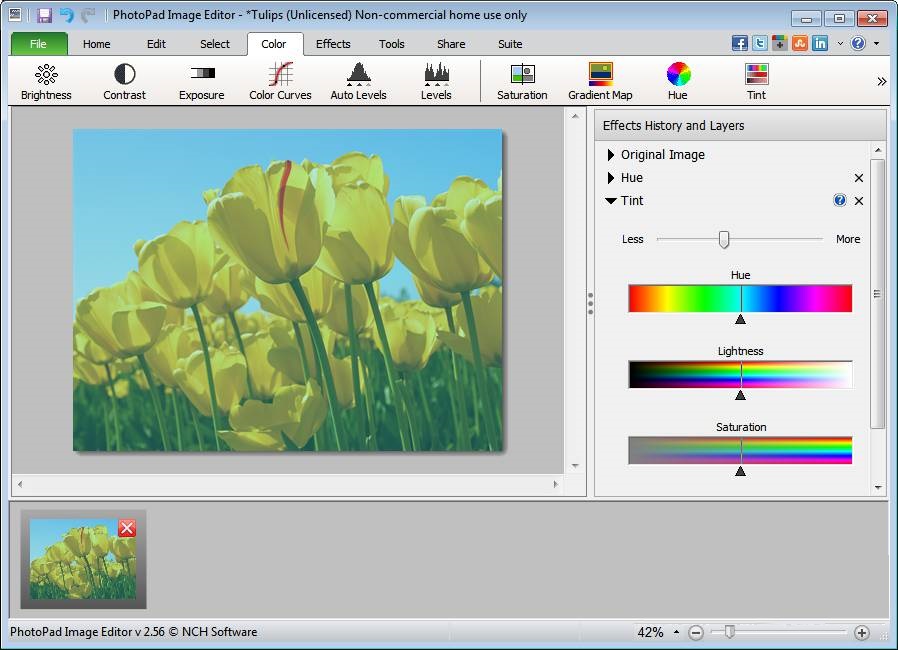Image resolution: width=898 pixels, height=650 pixels.
Task: Switch to the Effects tab
Action: coord(333,44)
